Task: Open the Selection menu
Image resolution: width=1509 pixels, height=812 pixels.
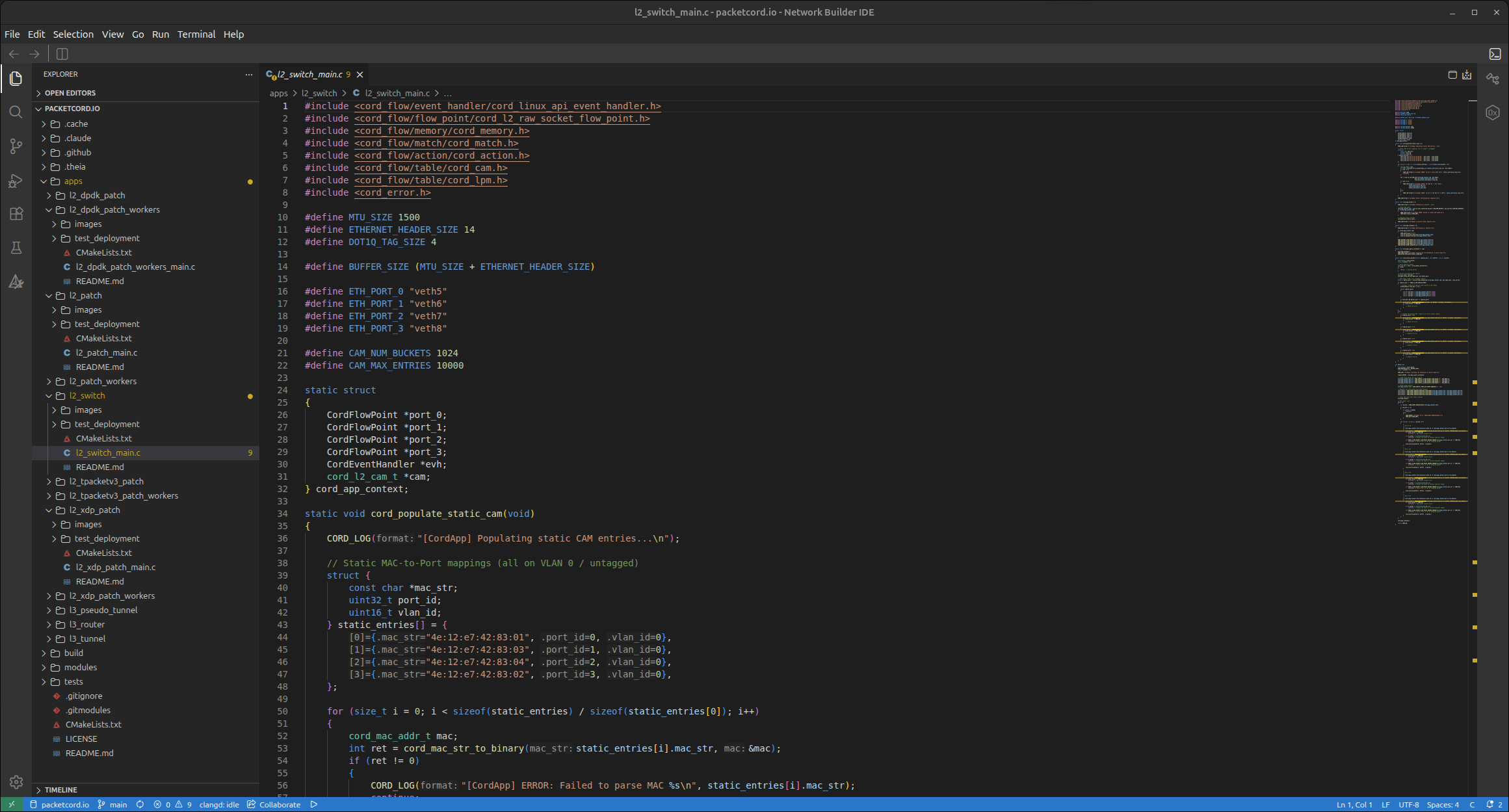Action: (73, 34)
